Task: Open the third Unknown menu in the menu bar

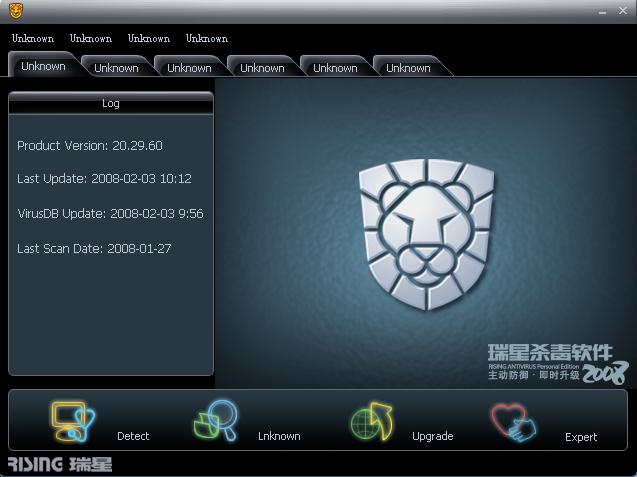Action: coord(149,39)
